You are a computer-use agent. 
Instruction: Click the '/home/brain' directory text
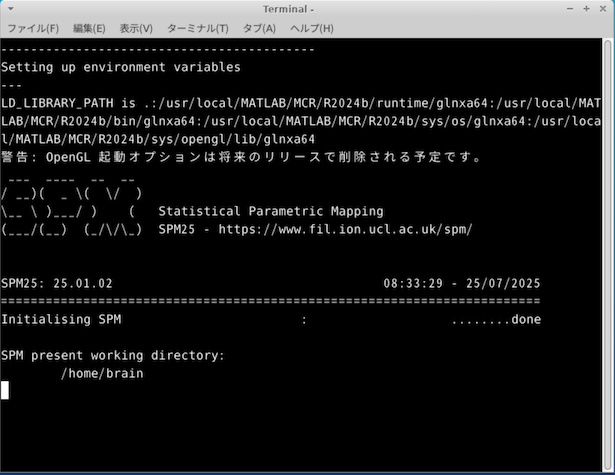pyautogui.click(x=102, y=373)
